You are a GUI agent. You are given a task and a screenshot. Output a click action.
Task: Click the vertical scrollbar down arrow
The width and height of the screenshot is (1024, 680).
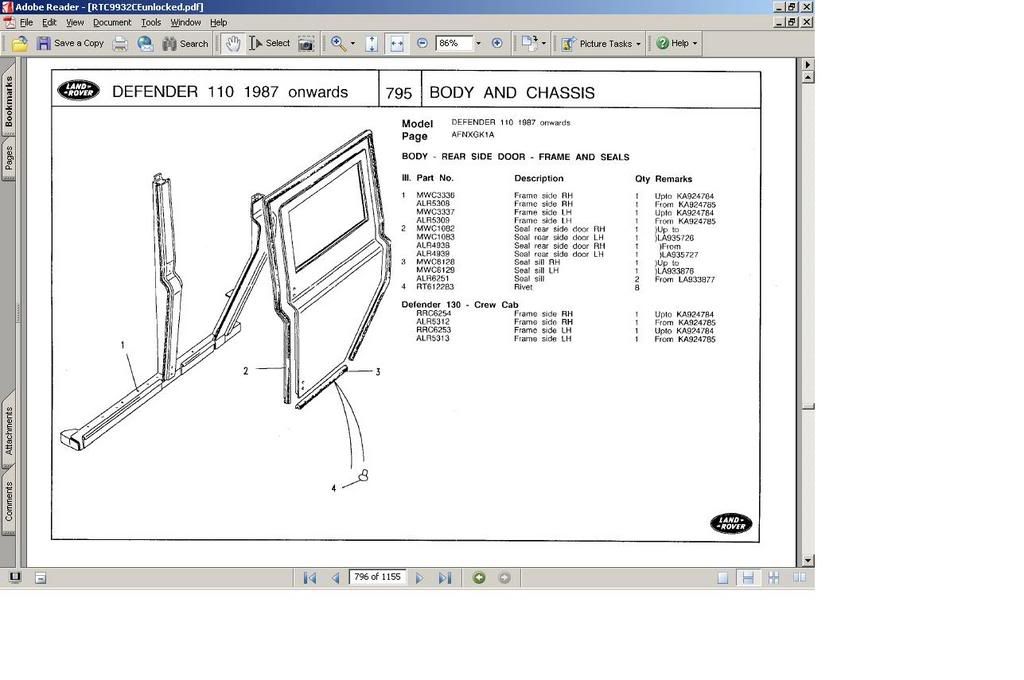[808, 560]
